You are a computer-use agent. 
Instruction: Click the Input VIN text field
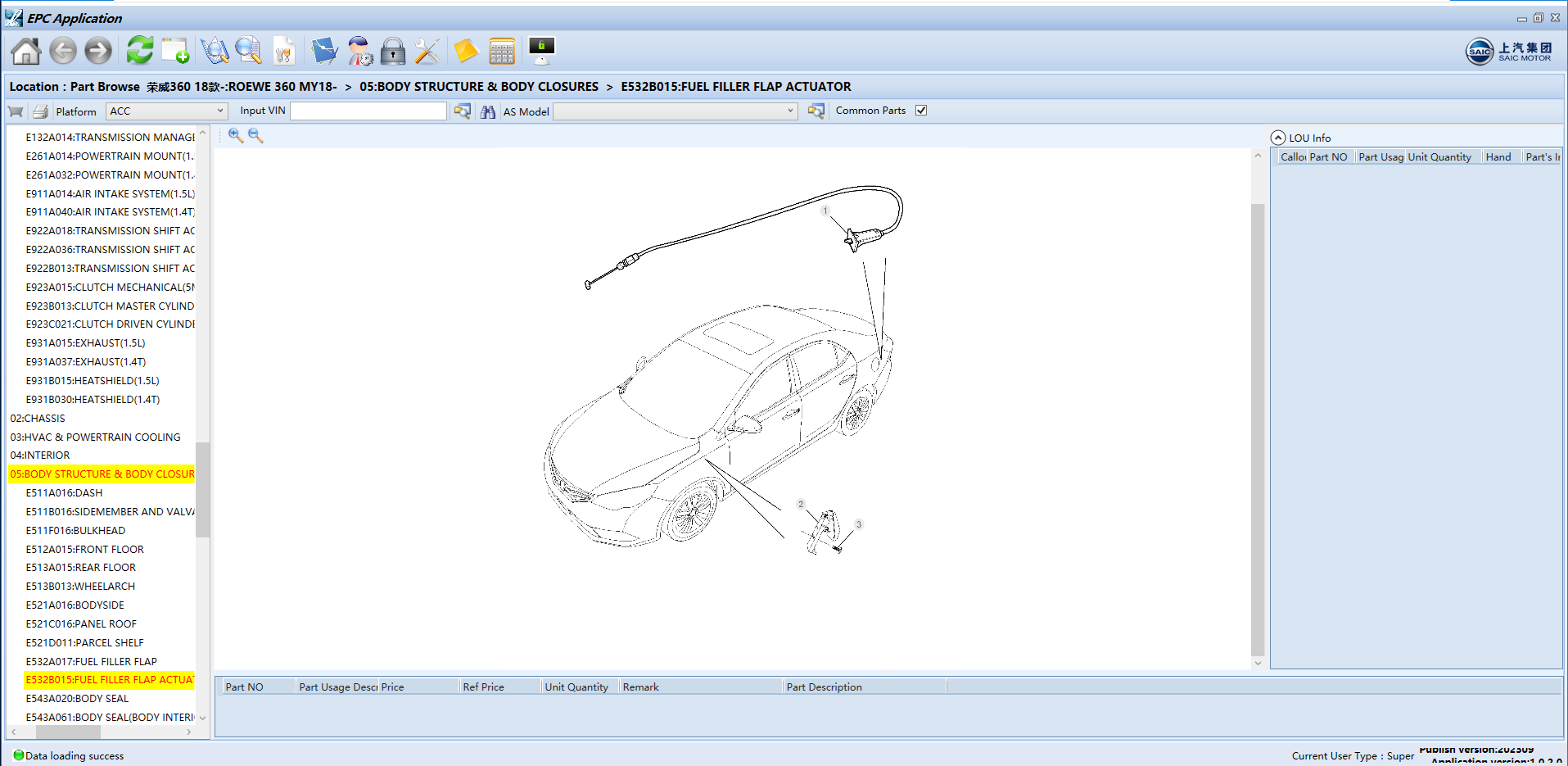tap(368, 111)
